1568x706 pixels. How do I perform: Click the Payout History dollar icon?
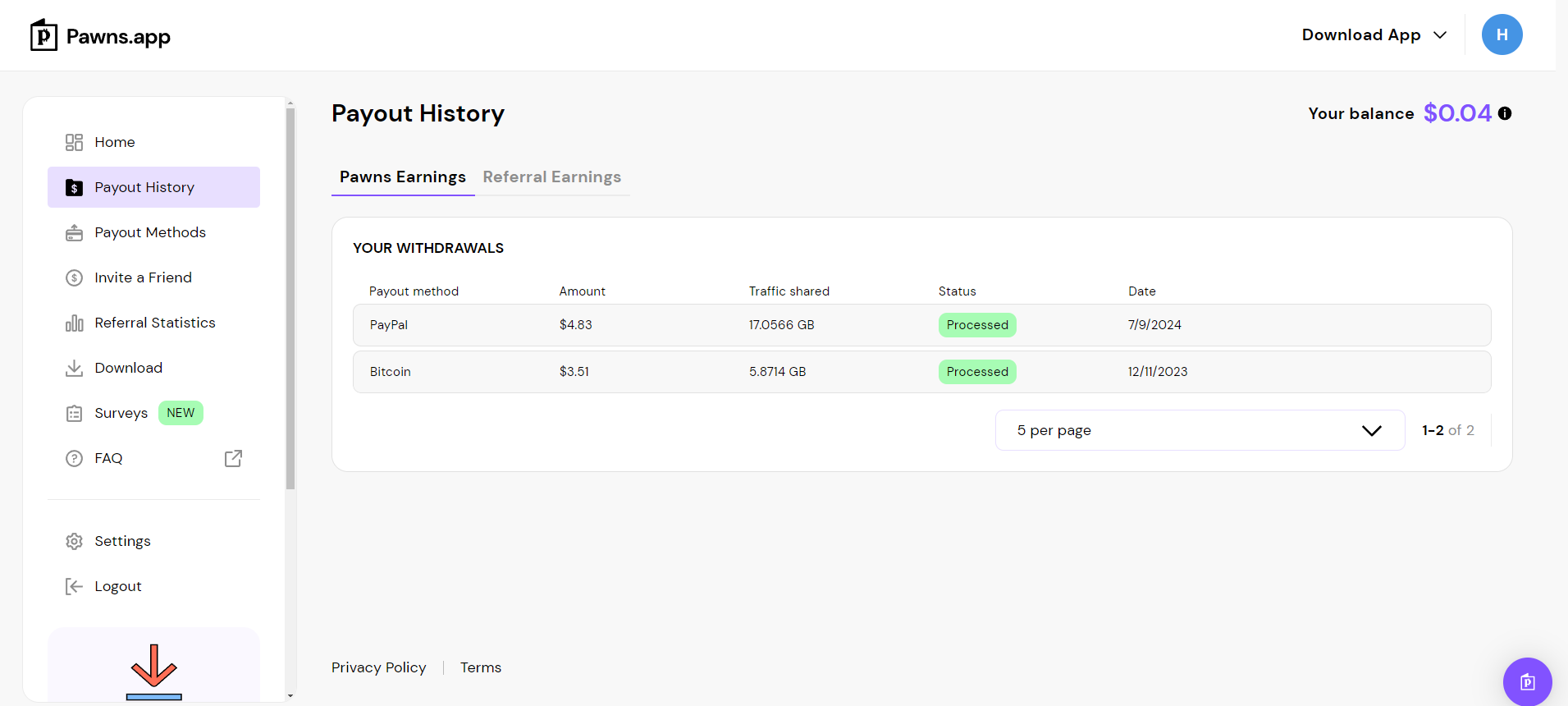click(74, 187)
